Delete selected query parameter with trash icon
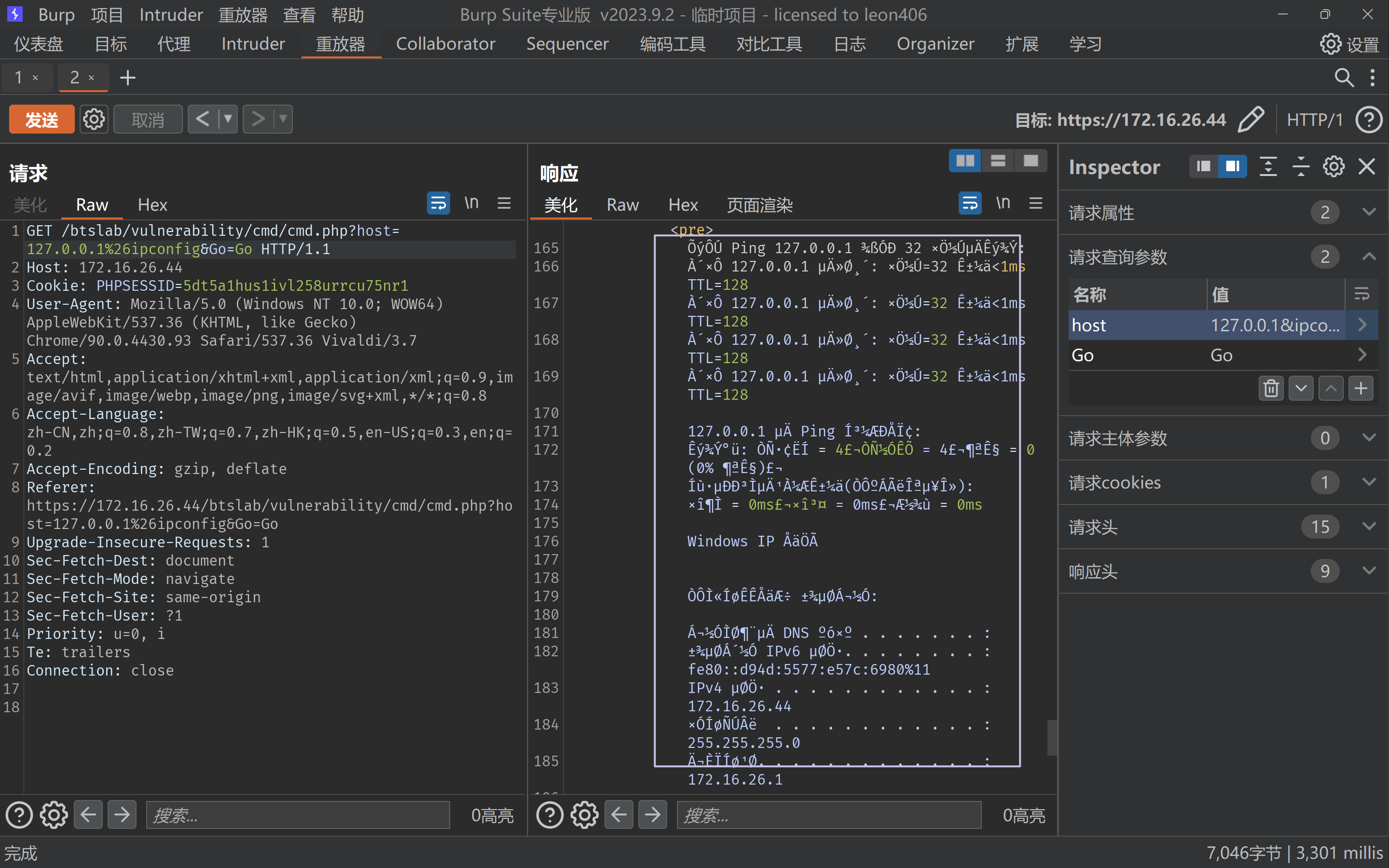1389x868 pixels. pos(1271,389)
